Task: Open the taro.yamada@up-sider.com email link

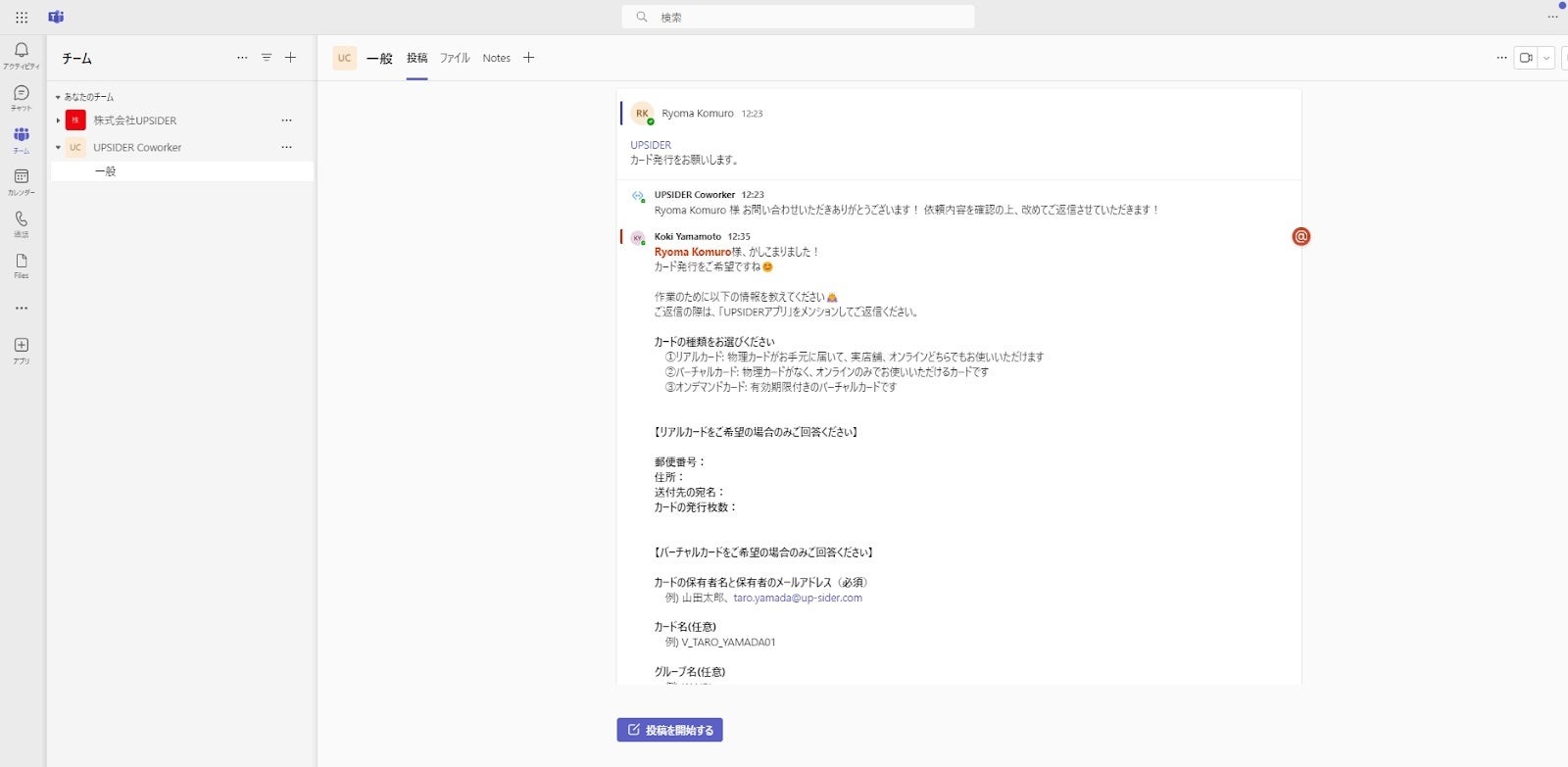Action: (x=798, y=598)
